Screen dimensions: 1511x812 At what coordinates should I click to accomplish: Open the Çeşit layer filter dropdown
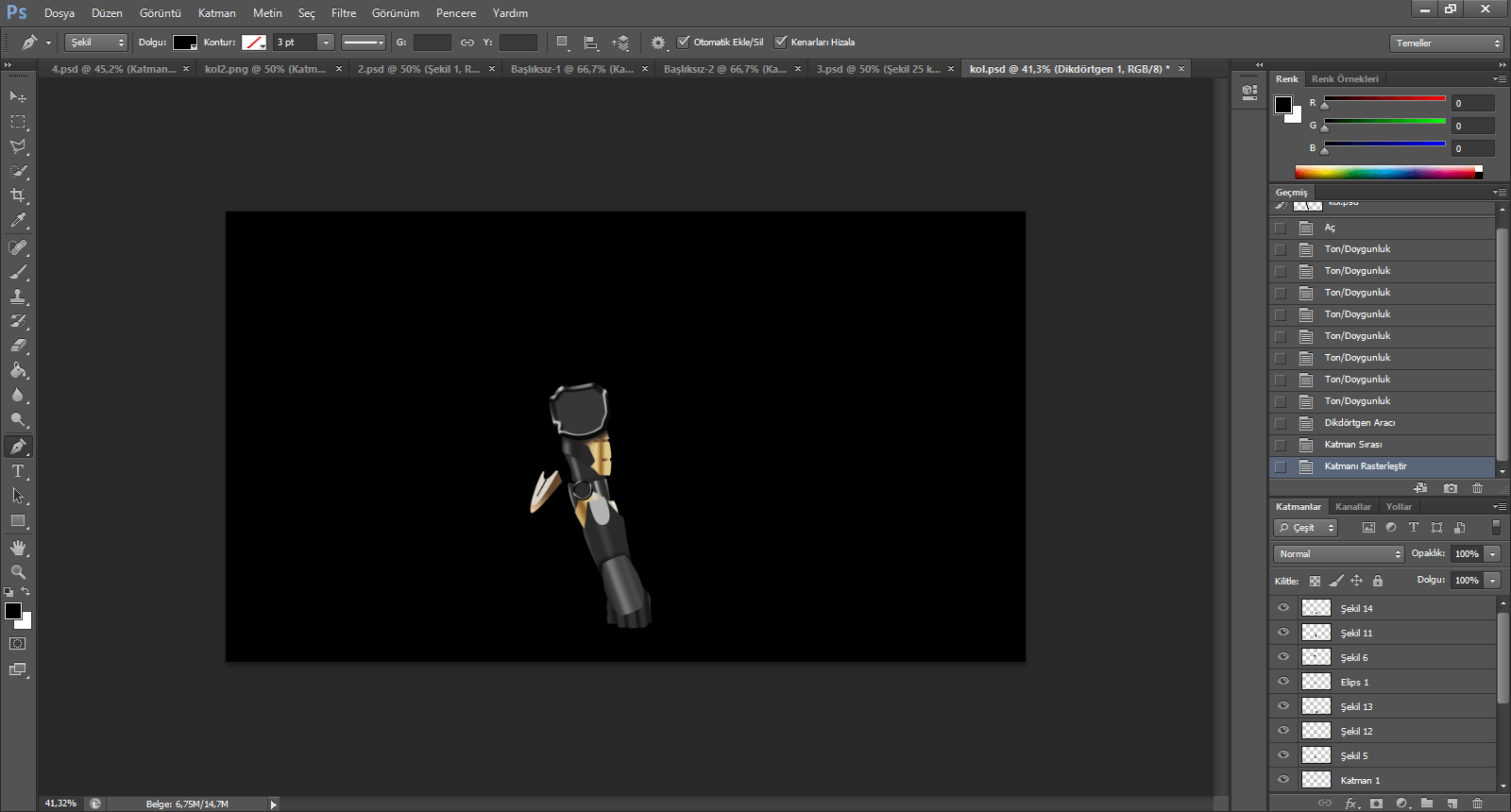click(1305, 528)
